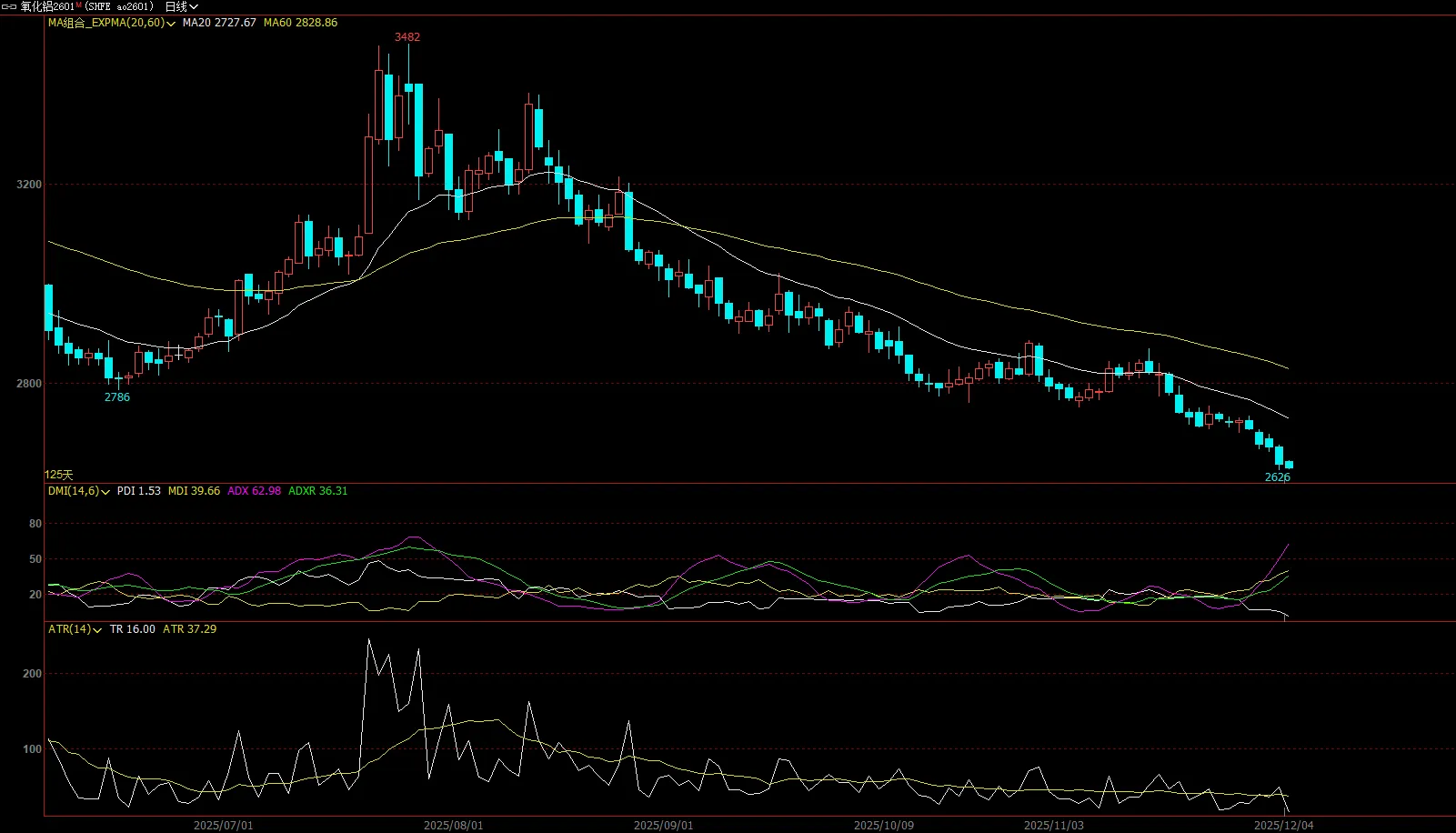Click the PDI 1.53 legend value
The image size is (1456, 833).
point(138,491)
